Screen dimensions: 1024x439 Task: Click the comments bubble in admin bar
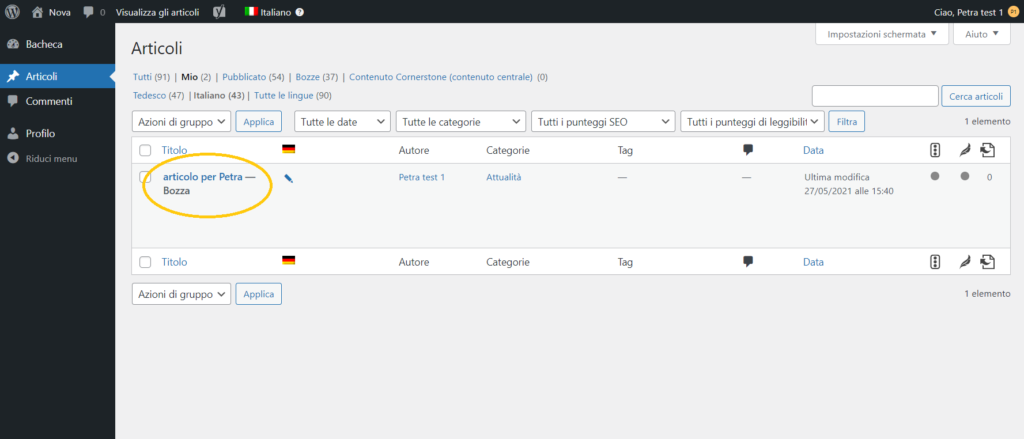89,12
